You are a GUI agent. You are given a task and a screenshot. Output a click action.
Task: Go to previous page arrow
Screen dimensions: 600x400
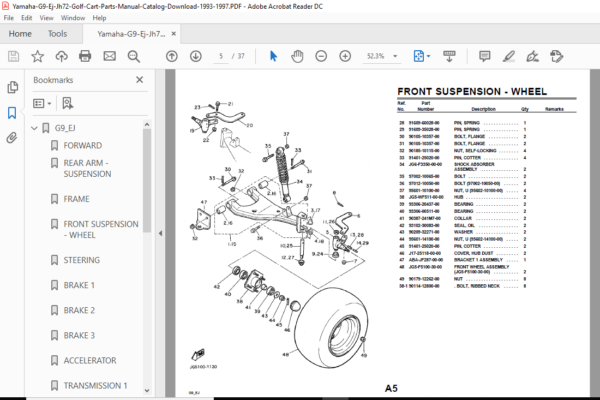[x=172, y=56]
